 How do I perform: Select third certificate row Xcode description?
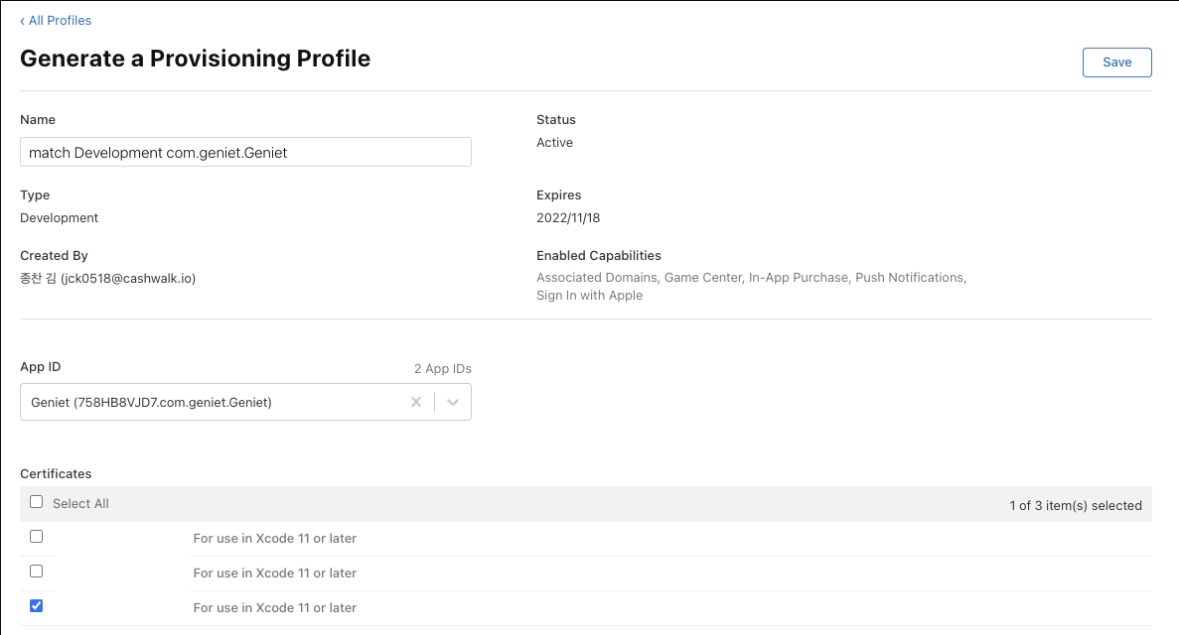click(x=274, y=608)
